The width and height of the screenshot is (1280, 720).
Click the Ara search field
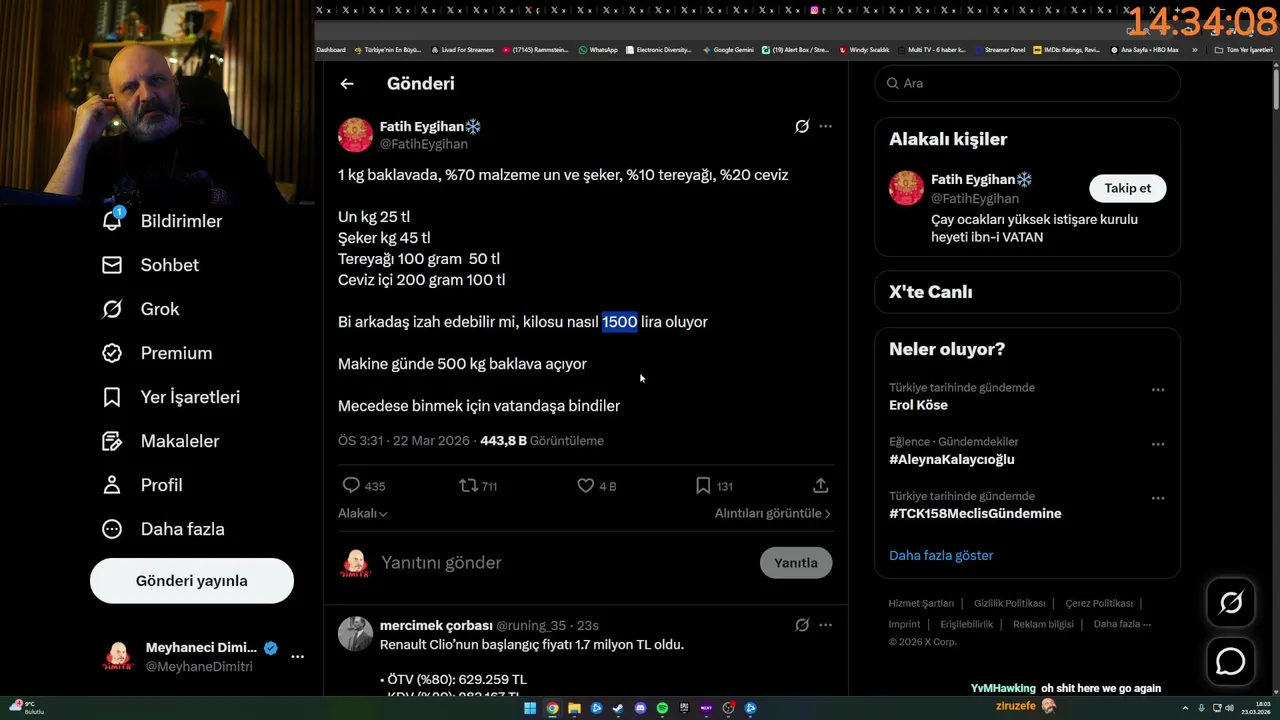click(1028, 83)
